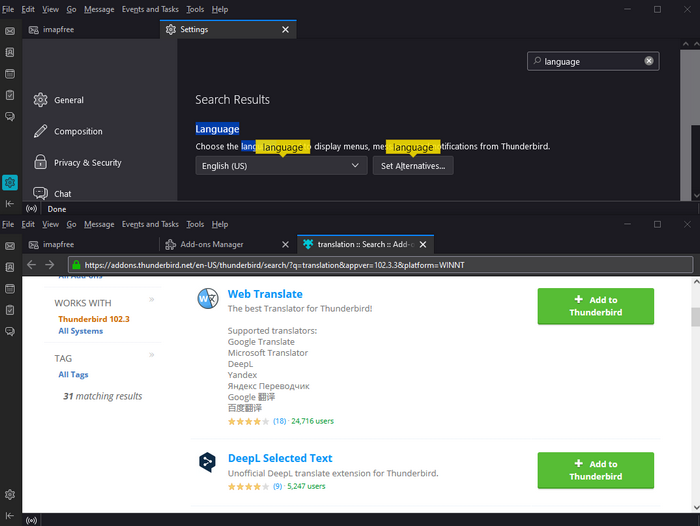Image resolution: width=700 pixels, height=526 pixels.
Task: Click Go menu in upper window
Action: click(x=71, y=9)
